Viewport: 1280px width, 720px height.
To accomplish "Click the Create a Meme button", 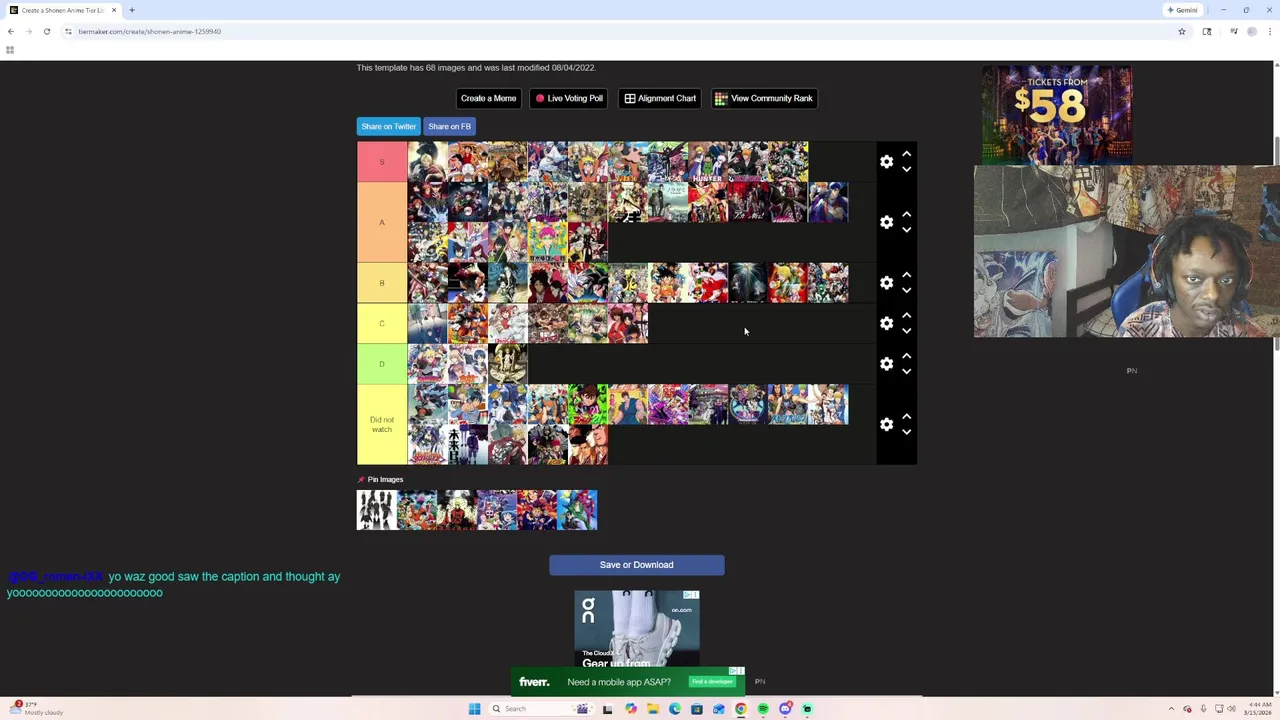I will click(488, 98).
